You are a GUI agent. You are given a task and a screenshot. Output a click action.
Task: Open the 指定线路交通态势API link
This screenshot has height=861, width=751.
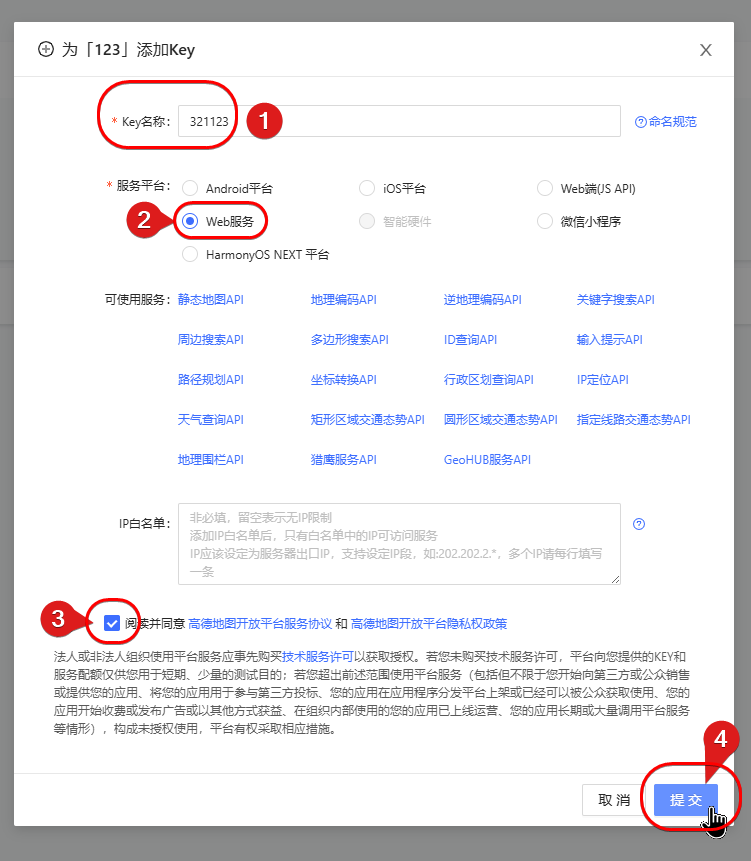[634, 420]
